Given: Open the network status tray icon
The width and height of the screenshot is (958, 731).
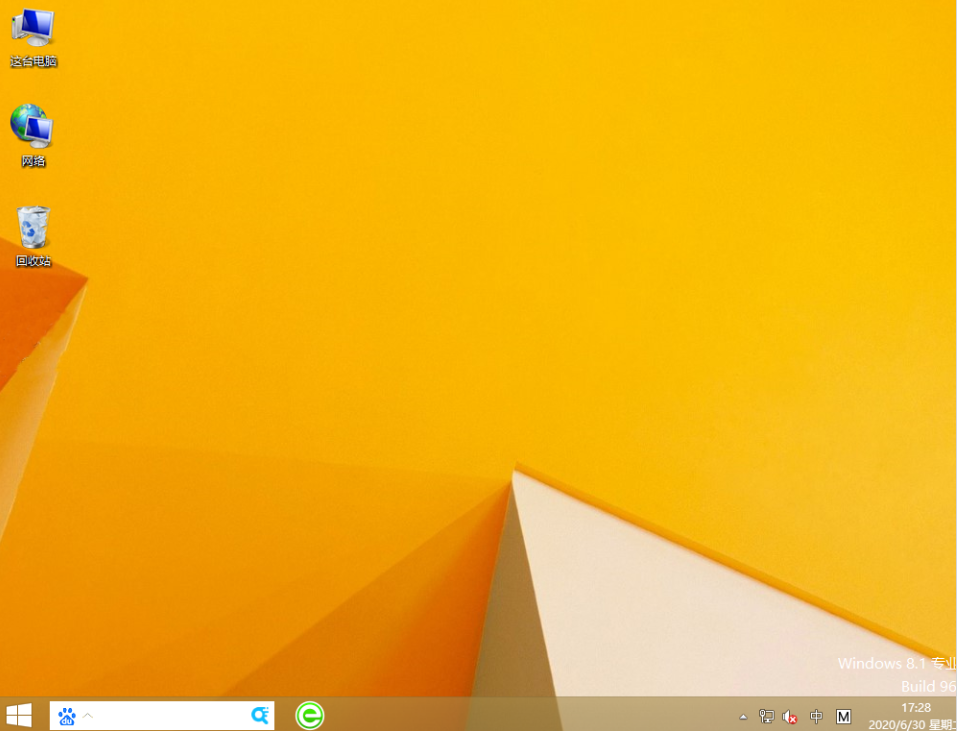Looking at the screenshot, I should point(766,716).
